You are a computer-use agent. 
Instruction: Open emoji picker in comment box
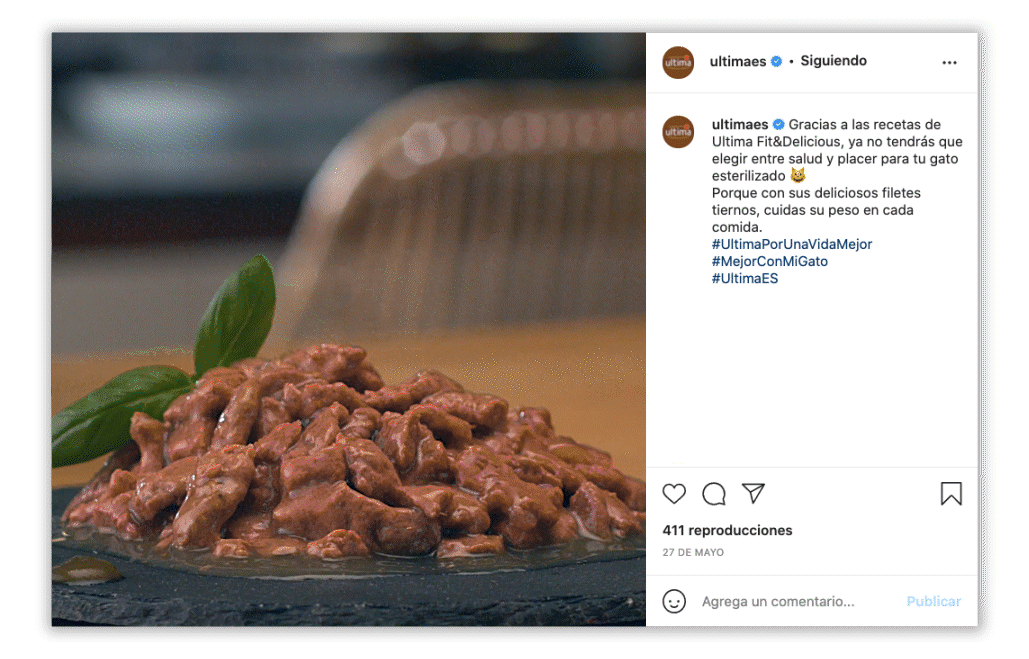pos(675,601)
